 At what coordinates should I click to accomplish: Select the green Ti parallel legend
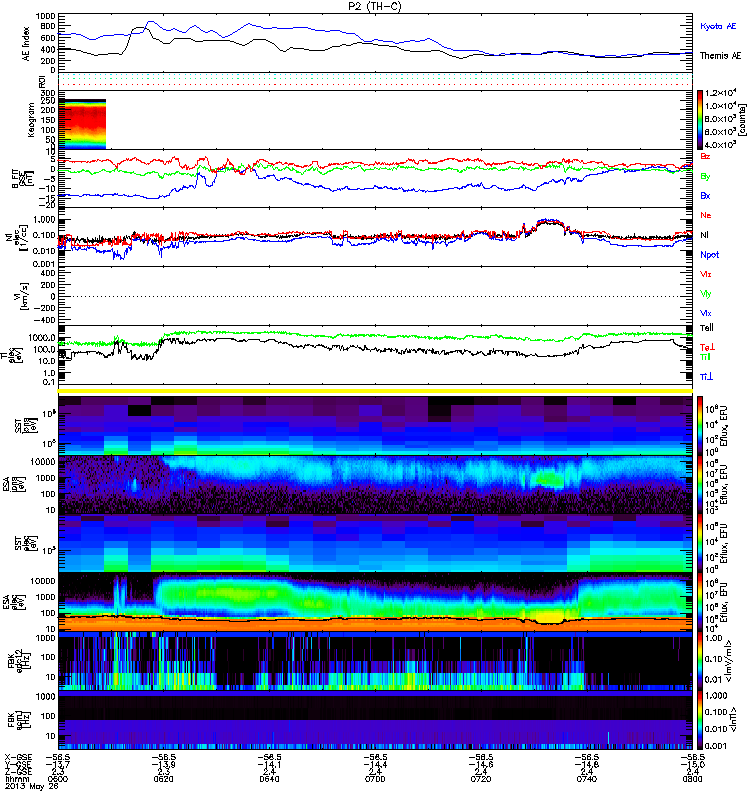click(x=705, y=357)
